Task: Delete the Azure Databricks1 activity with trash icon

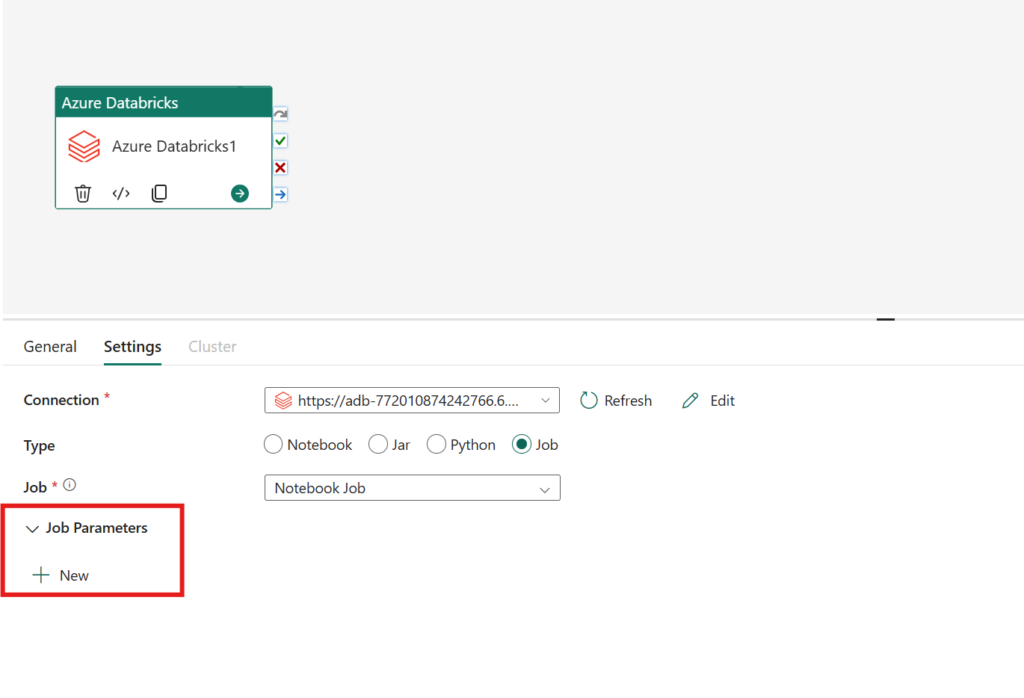Action: (x=83, y=193)
